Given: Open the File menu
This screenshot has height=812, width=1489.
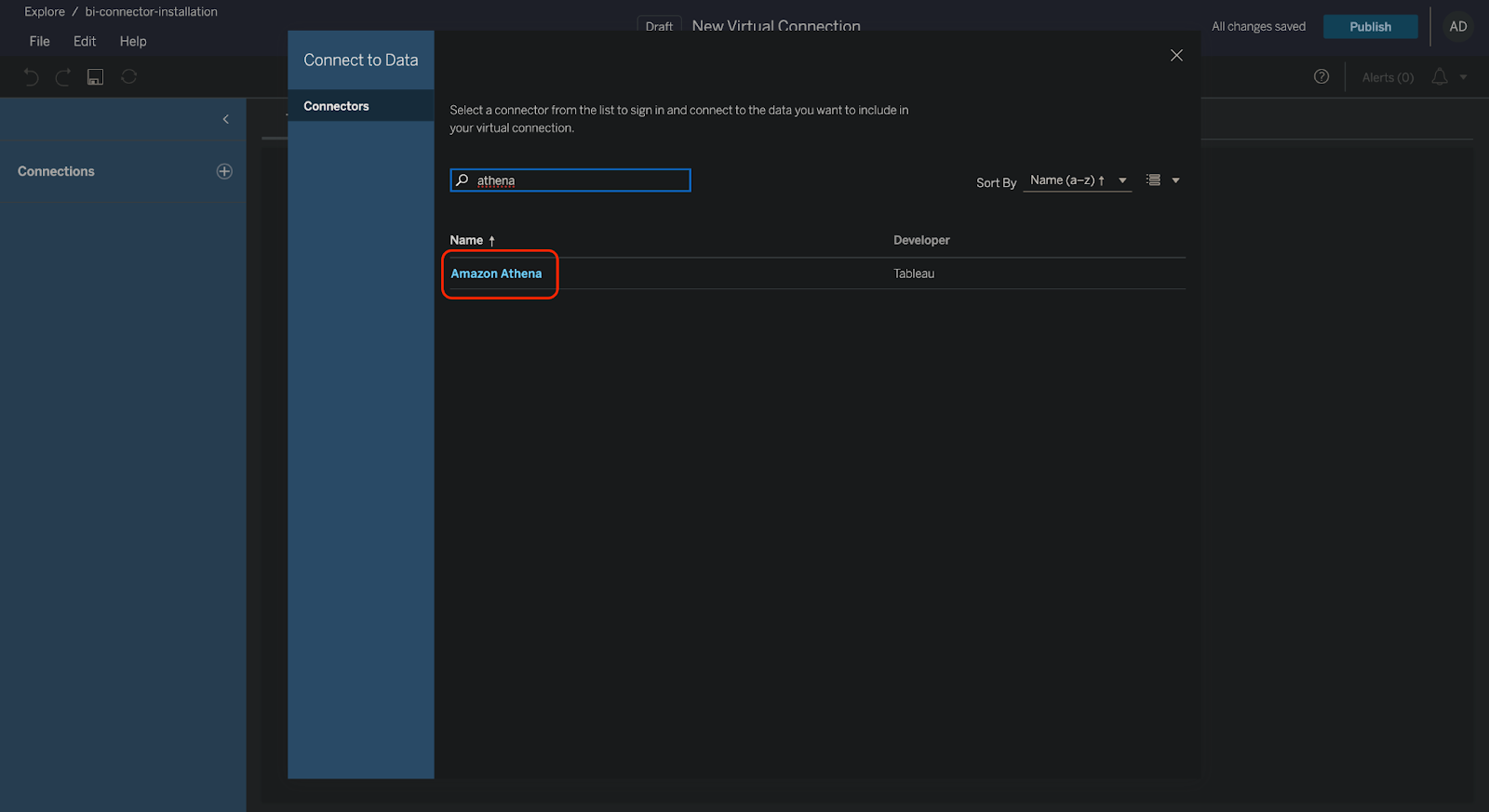Looking at the screenshot, I should pos(40,41).
